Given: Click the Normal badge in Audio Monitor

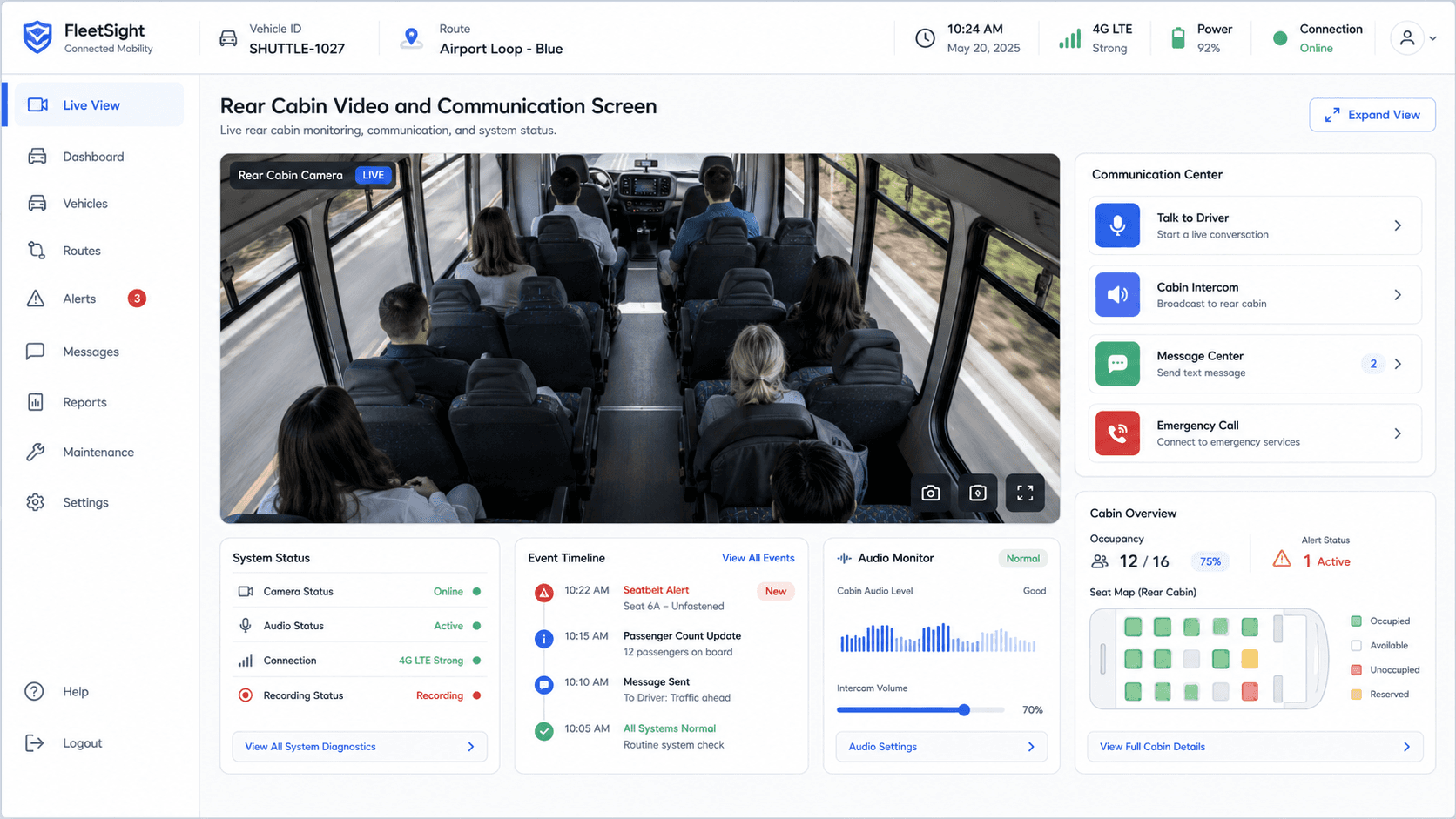Looking at the screenshot, I should pyautogui.click(x=1022, y=559).
